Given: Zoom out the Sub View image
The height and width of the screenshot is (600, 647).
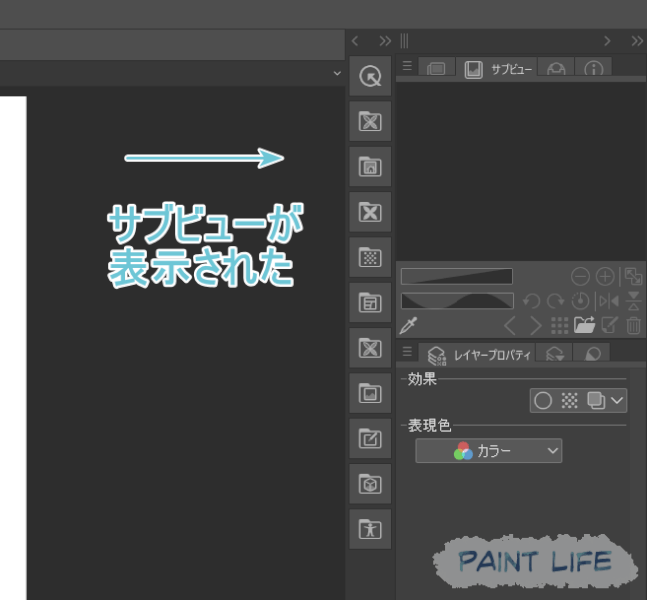Looking at the screenshot, I should point(580,276).
